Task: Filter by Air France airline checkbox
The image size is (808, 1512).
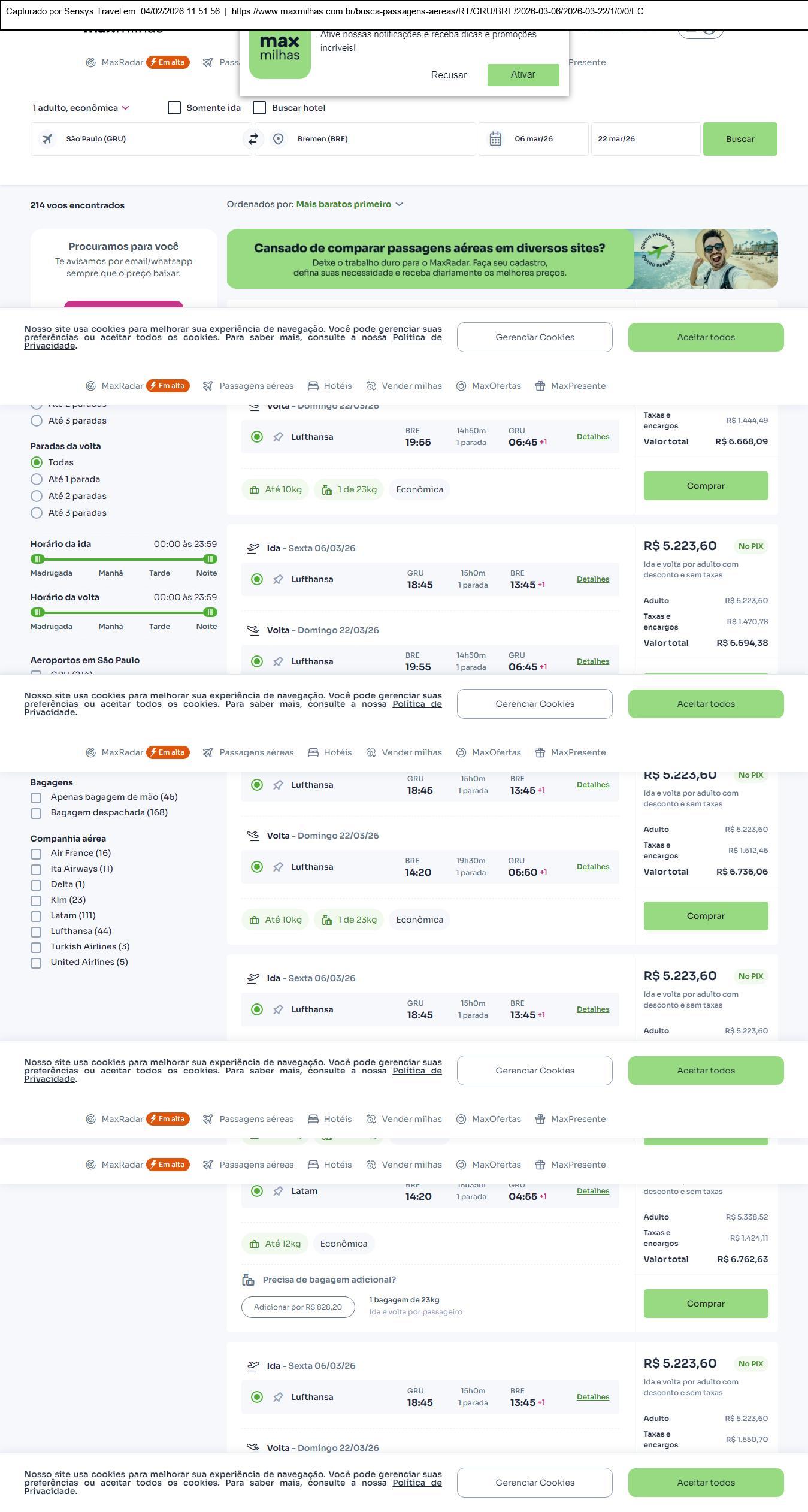Action: (36, 854)
